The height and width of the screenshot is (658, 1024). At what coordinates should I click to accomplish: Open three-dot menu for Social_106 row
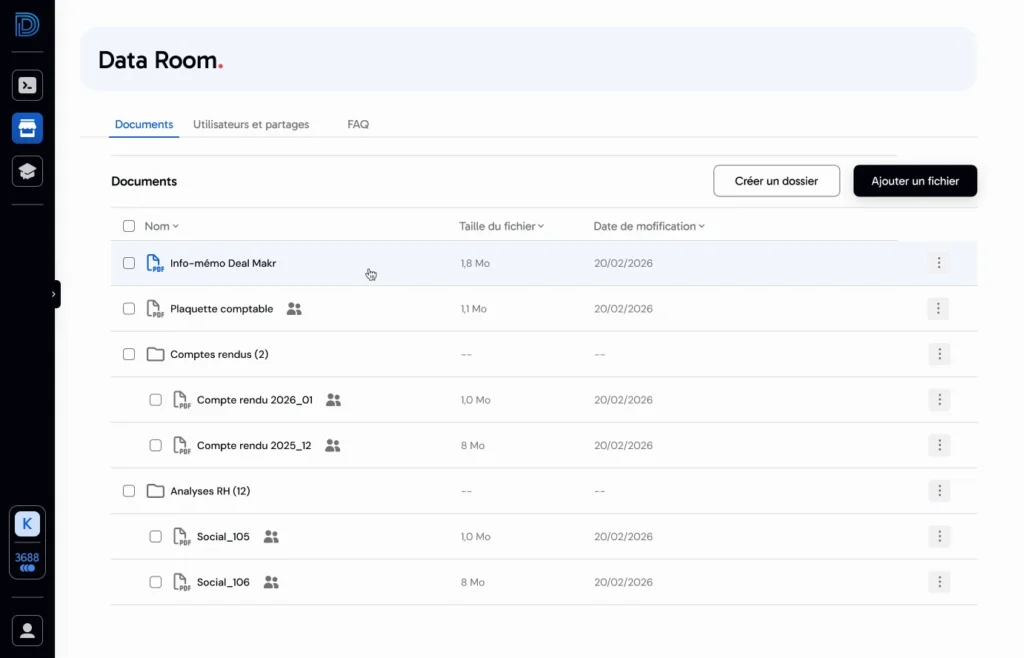pyautogui.click(x=937, y=582)
